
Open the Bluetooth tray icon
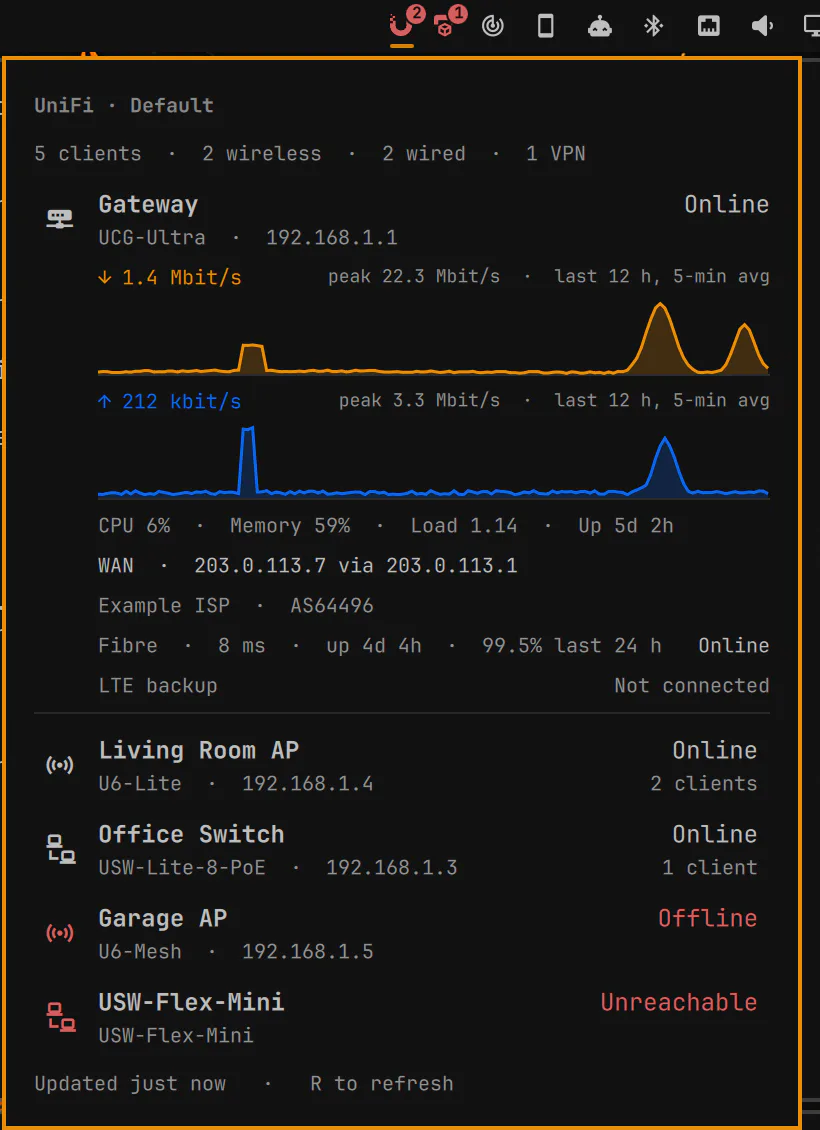654,27
